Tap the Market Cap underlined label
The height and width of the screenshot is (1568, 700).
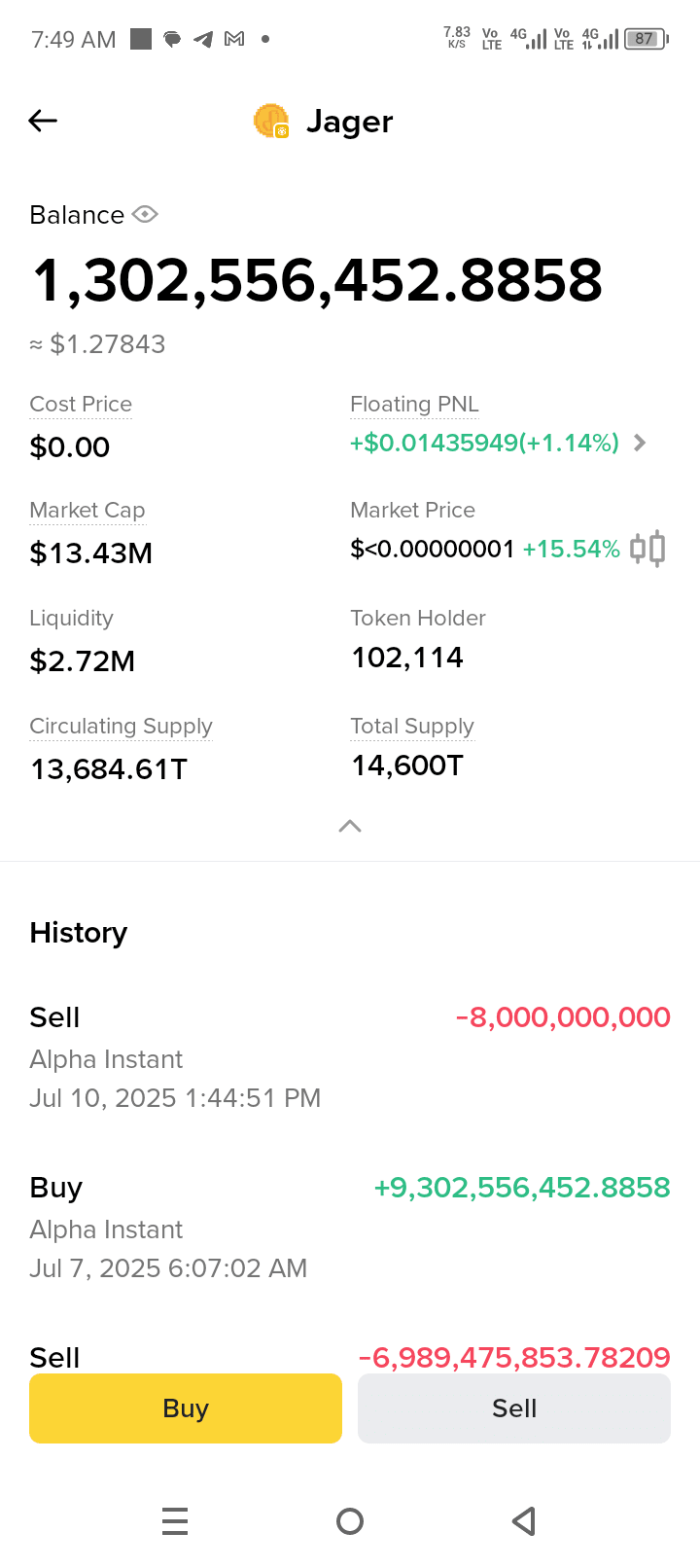pyautogui.click(x=87, y=510)
